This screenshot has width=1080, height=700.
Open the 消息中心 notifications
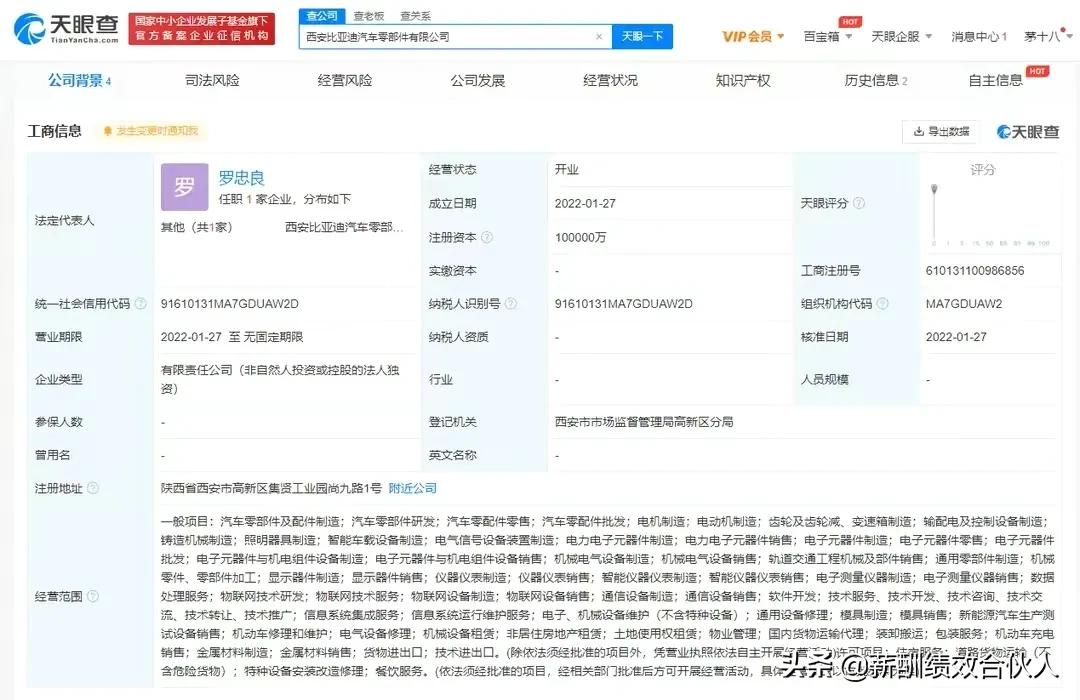coord(978,37)
